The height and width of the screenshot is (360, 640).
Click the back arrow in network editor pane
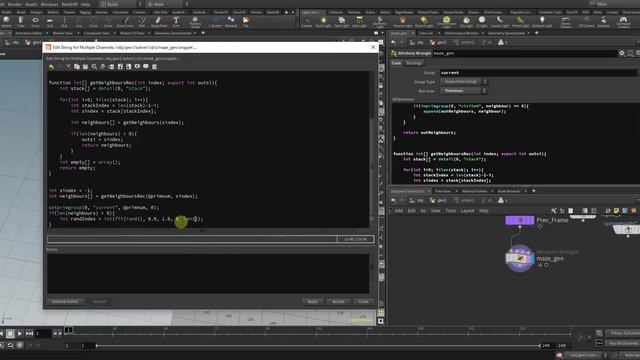pos(393,200)
